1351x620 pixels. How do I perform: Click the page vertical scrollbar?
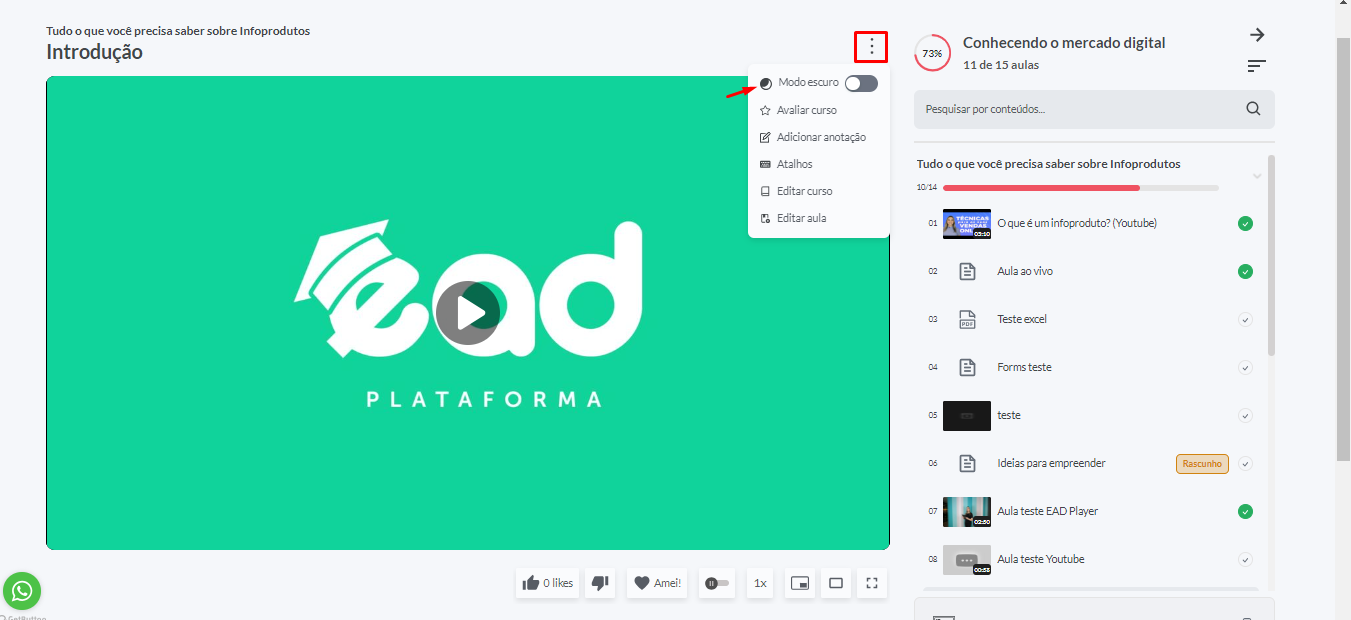coord(1343,250)
